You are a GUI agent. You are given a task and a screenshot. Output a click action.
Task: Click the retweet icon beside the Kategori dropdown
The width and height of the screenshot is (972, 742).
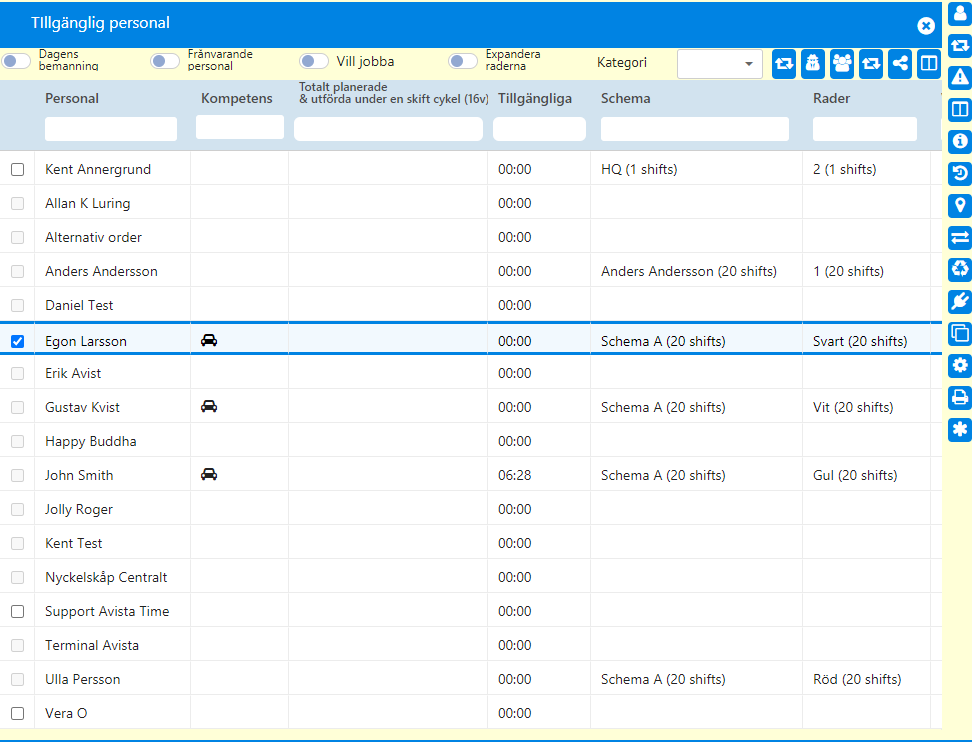(784, 63)
